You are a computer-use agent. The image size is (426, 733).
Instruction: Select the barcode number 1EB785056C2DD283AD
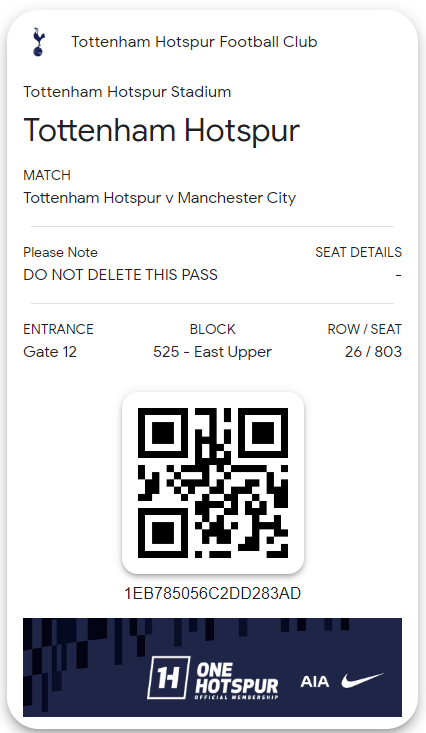pos(212,593)
